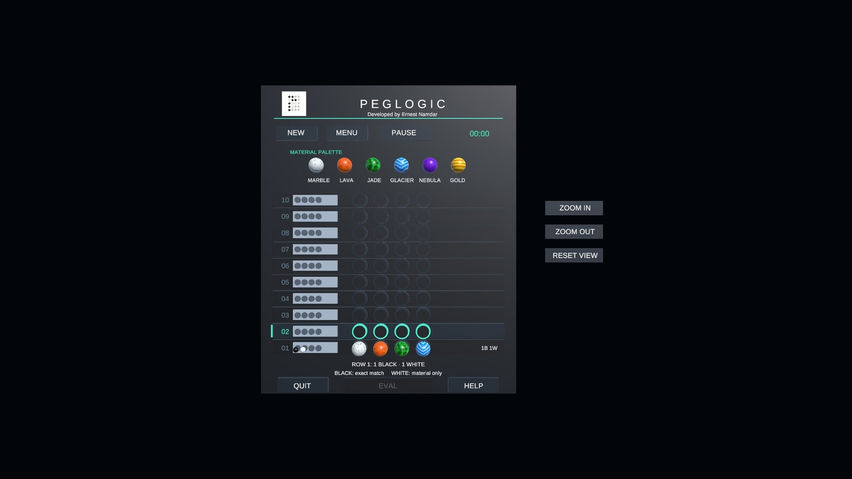Viewport: 852px width, 479px height.
Task: Zoom out the board view
Action: pyautogui.click(x=574, y=232)
